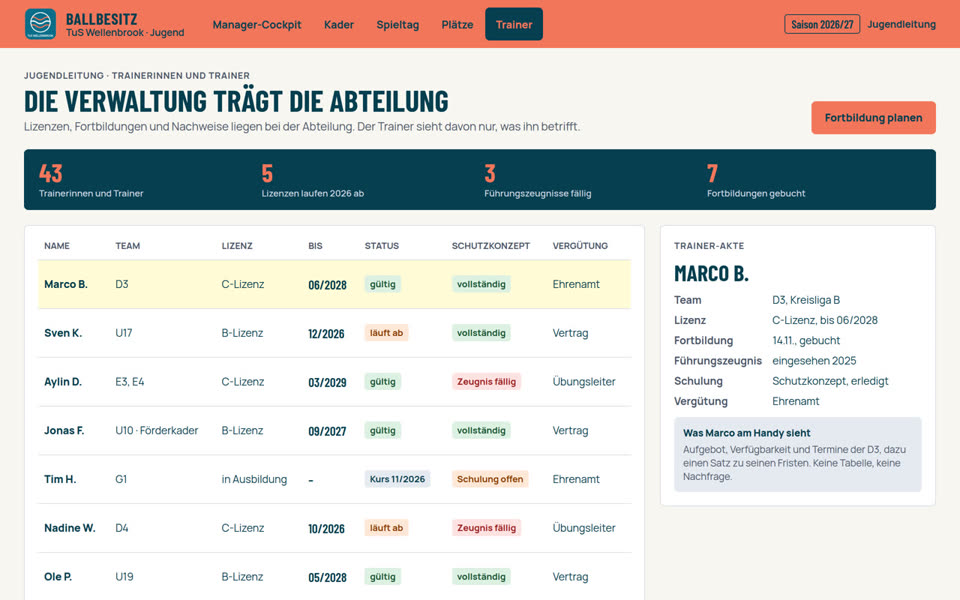This screenshot has width=960, height=600.
Task: Switch to Plätze in the navigation
Action: point(457,24)
